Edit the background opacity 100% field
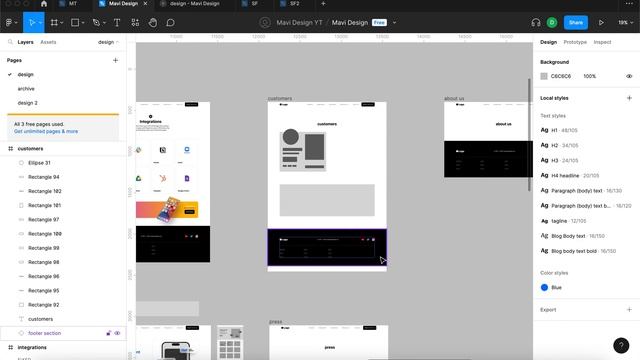 click(589, 76)
